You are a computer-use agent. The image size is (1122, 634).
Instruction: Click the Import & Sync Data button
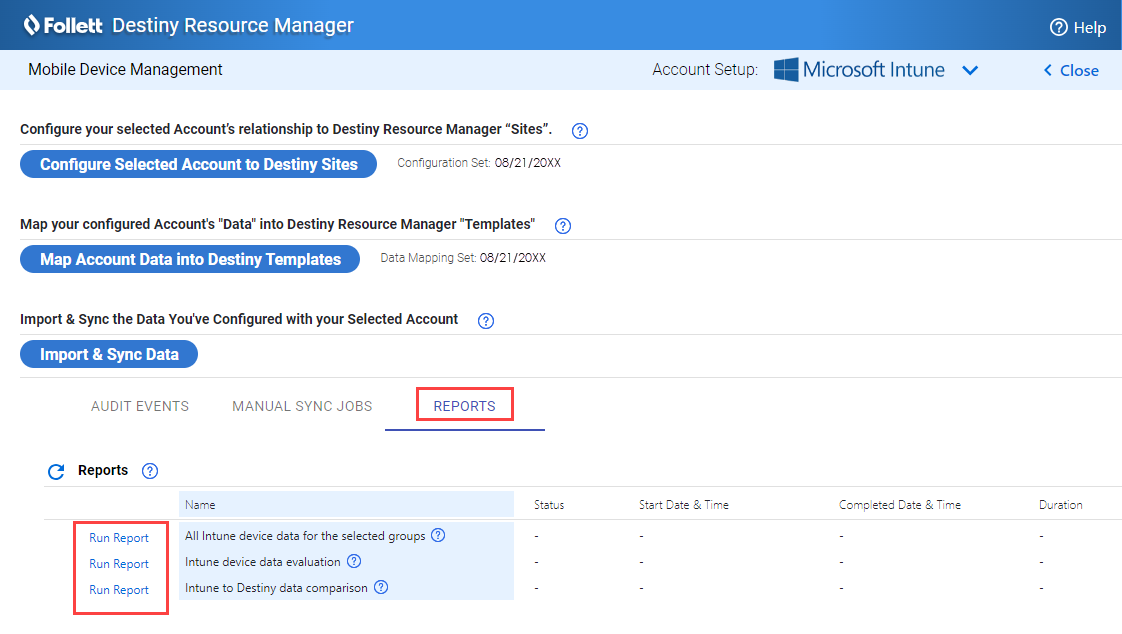tap(108, 353)
